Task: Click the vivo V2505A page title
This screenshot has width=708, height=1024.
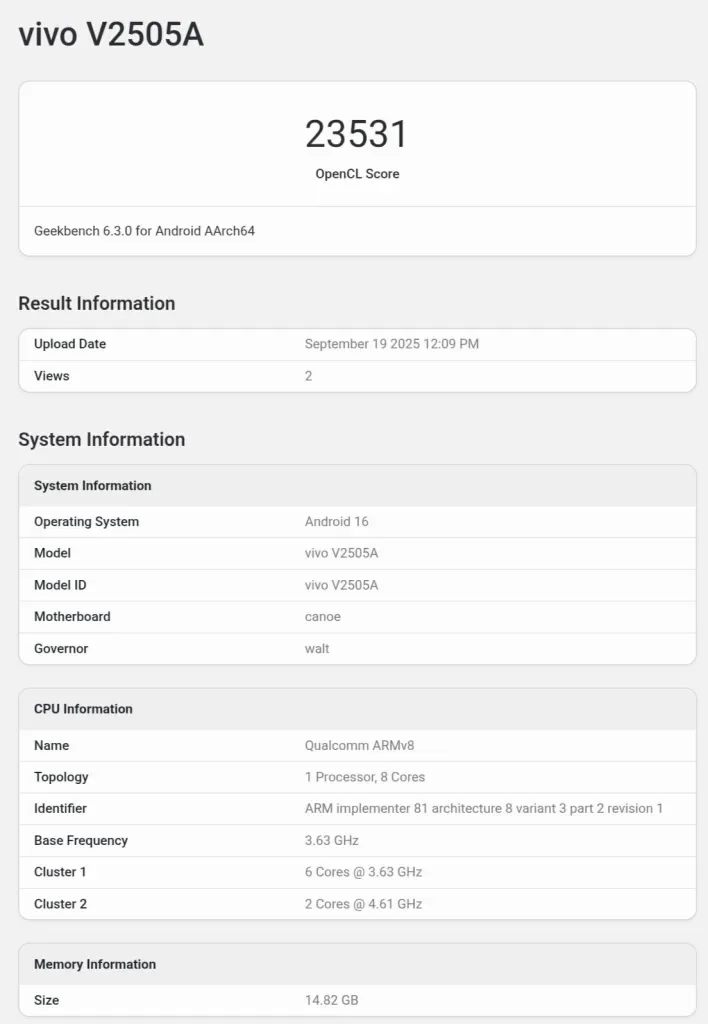Action: [x=111, y=35]
